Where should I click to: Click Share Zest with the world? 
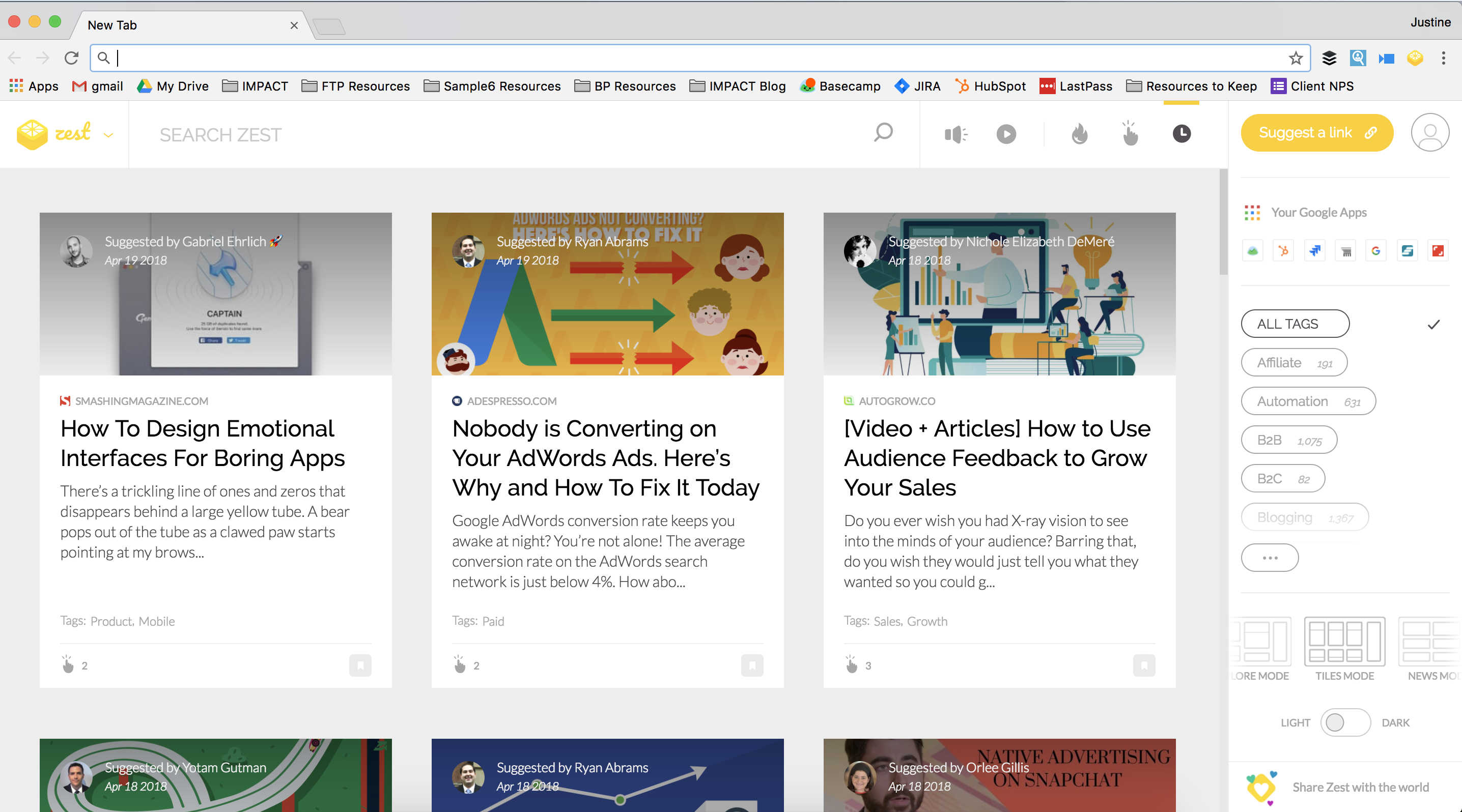[x=1360, y=787]
